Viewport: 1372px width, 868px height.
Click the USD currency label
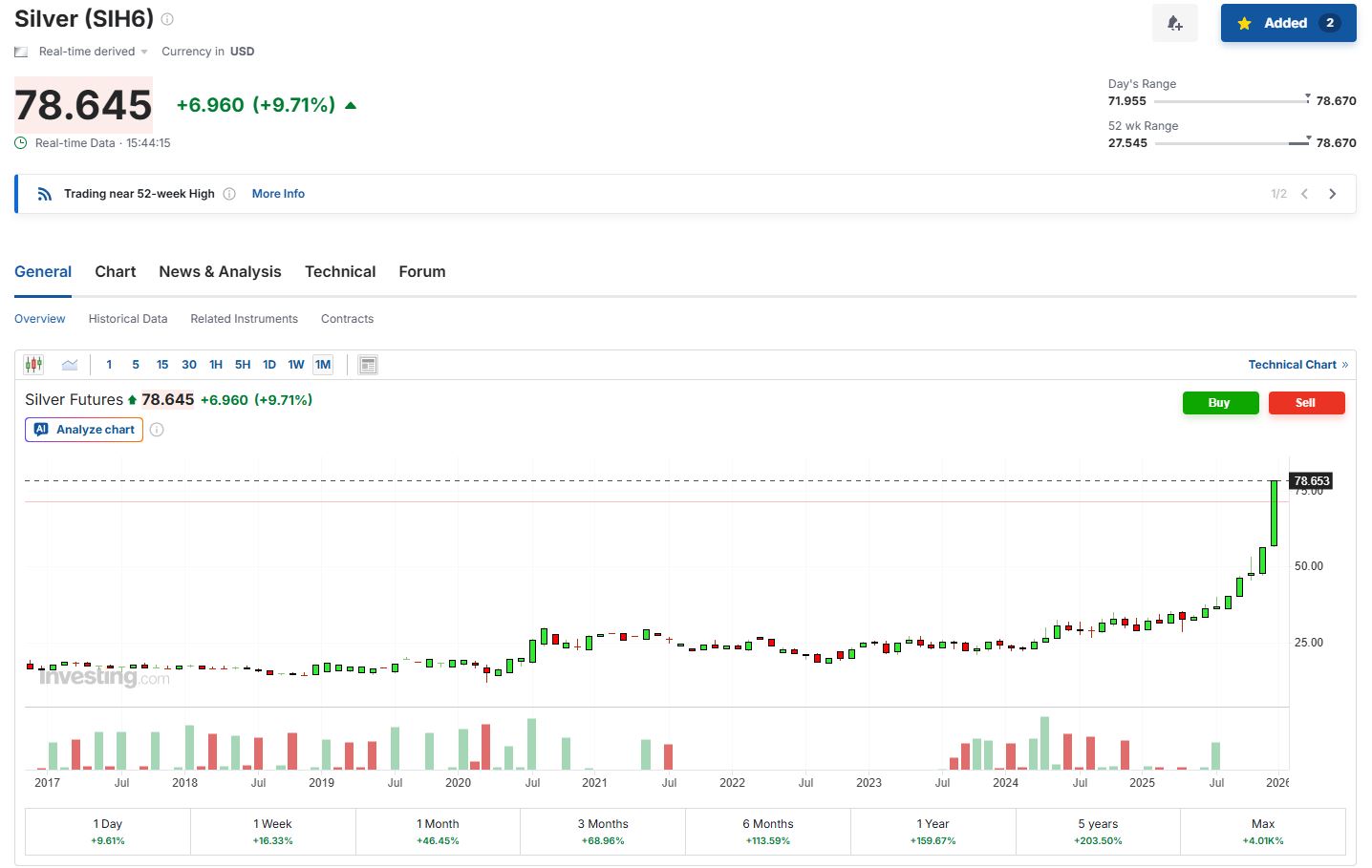243,52
